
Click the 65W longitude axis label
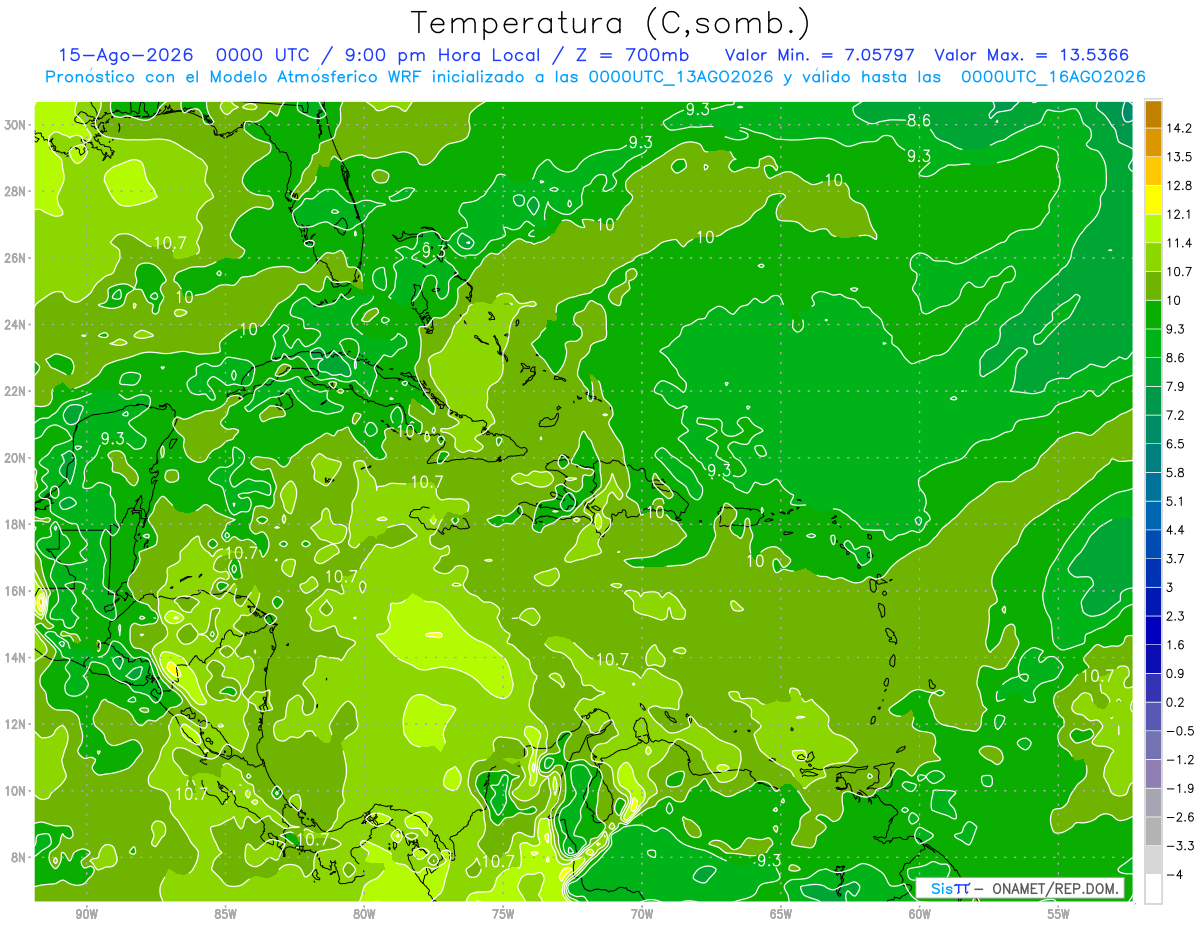(781, 914)
